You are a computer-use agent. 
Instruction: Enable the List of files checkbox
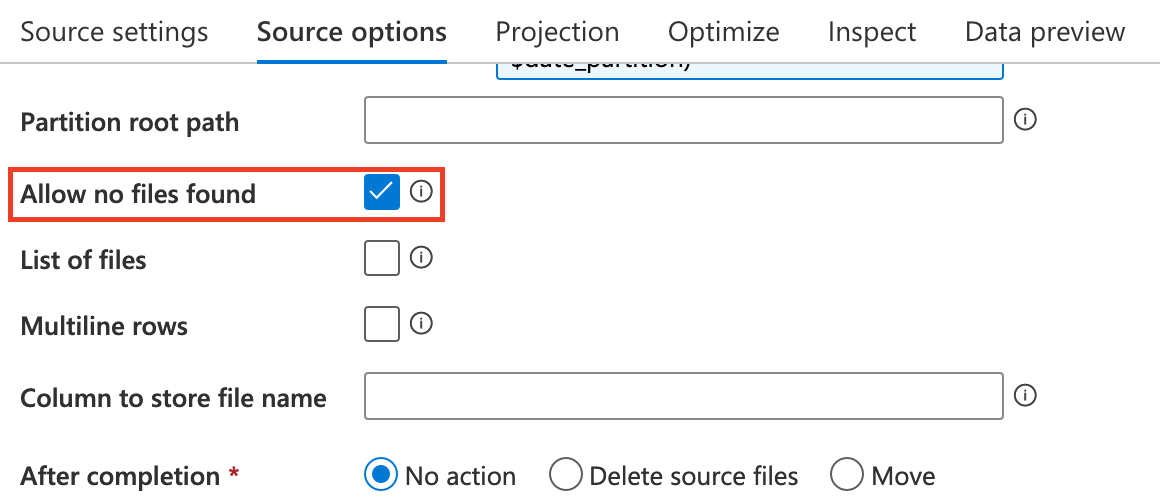[x=382, y=259]
